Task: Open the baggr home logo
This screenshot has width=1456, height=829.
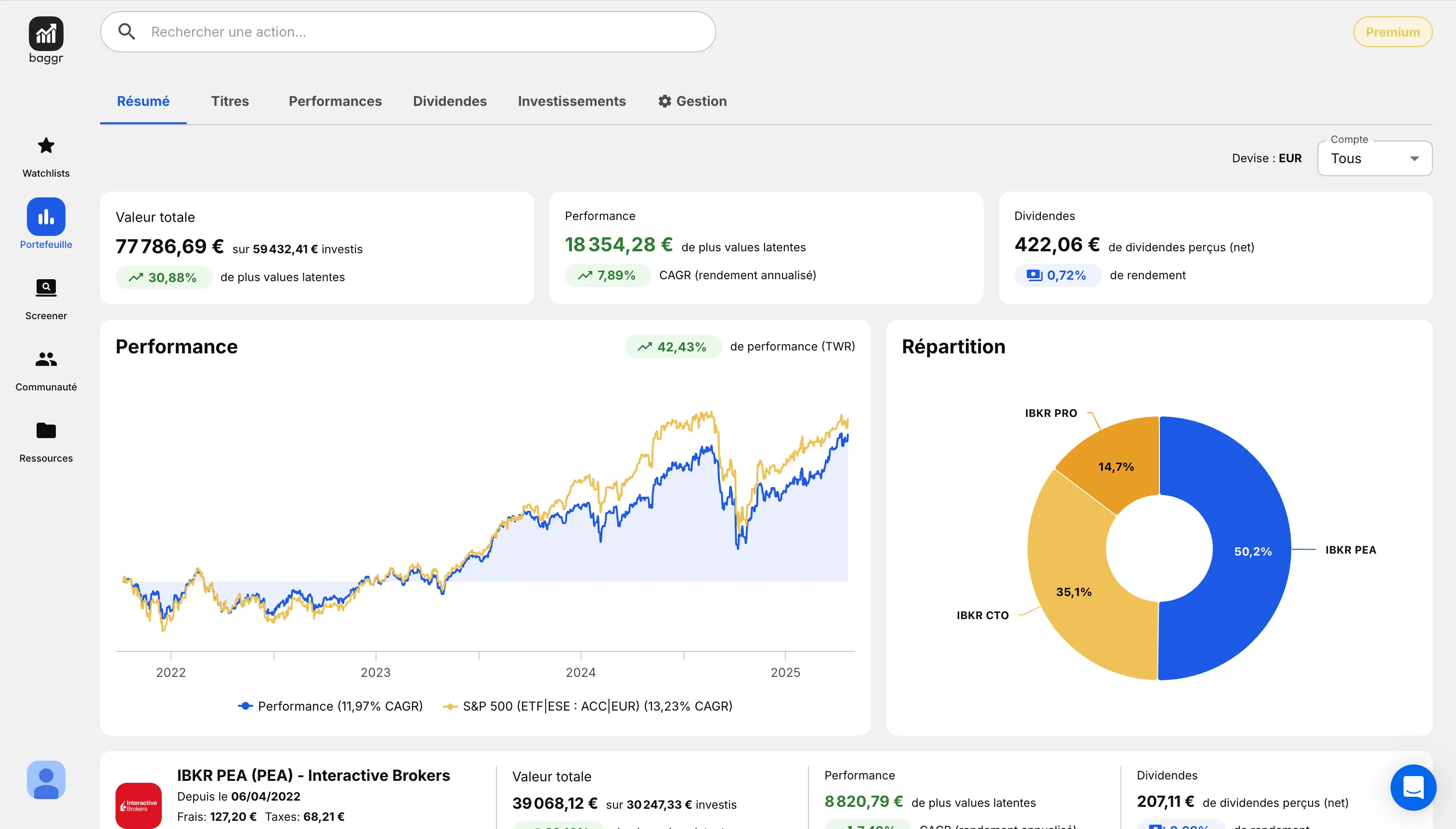Action: click(46, 34)
